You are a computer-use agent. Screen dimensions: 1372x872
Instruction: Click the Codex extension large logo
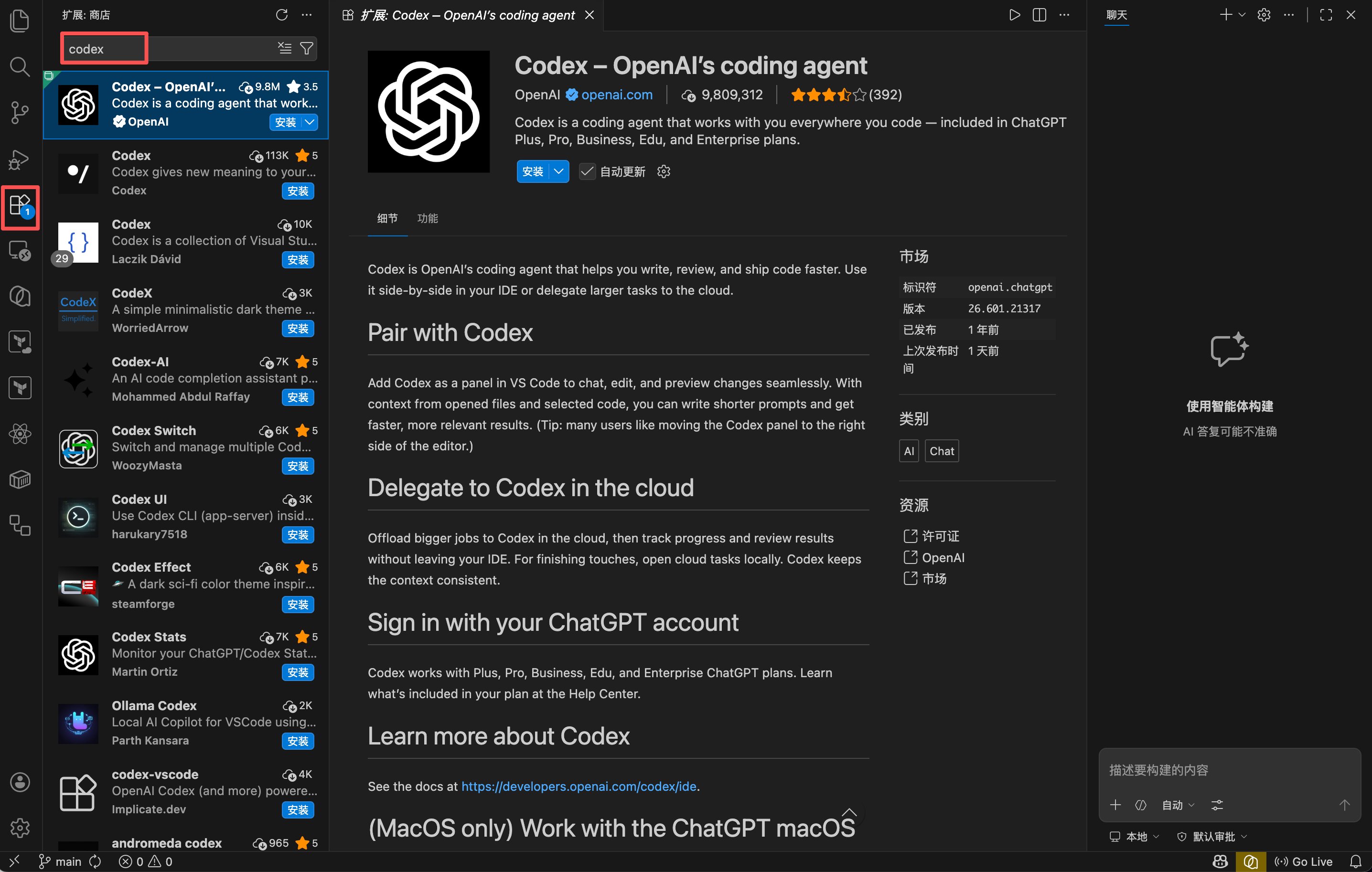tap(429, 112)
